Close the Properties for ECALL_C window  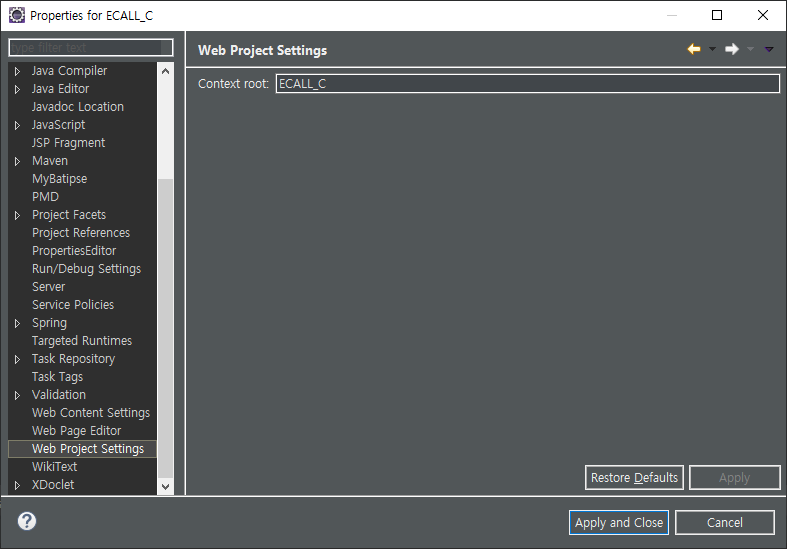tap(763, 16)
